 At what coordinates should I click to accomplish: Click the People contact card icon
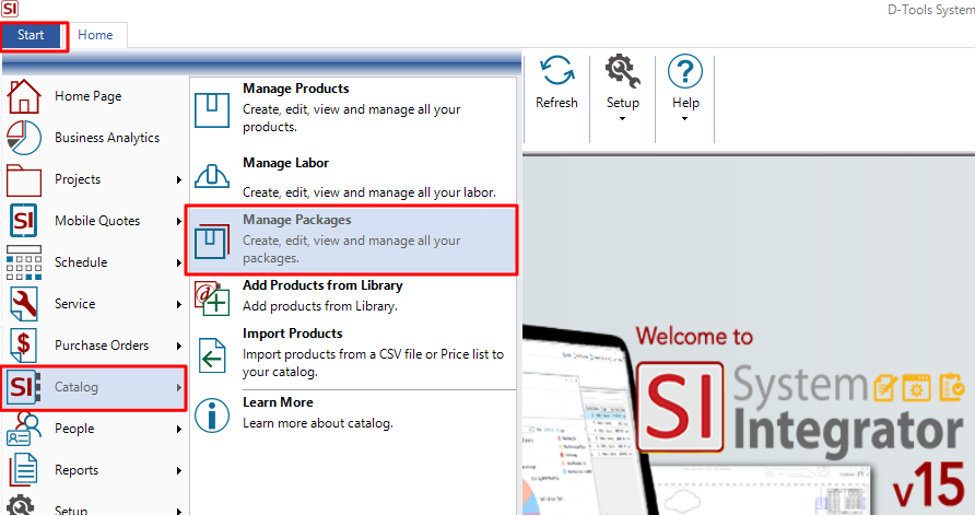tap(24, 429)
